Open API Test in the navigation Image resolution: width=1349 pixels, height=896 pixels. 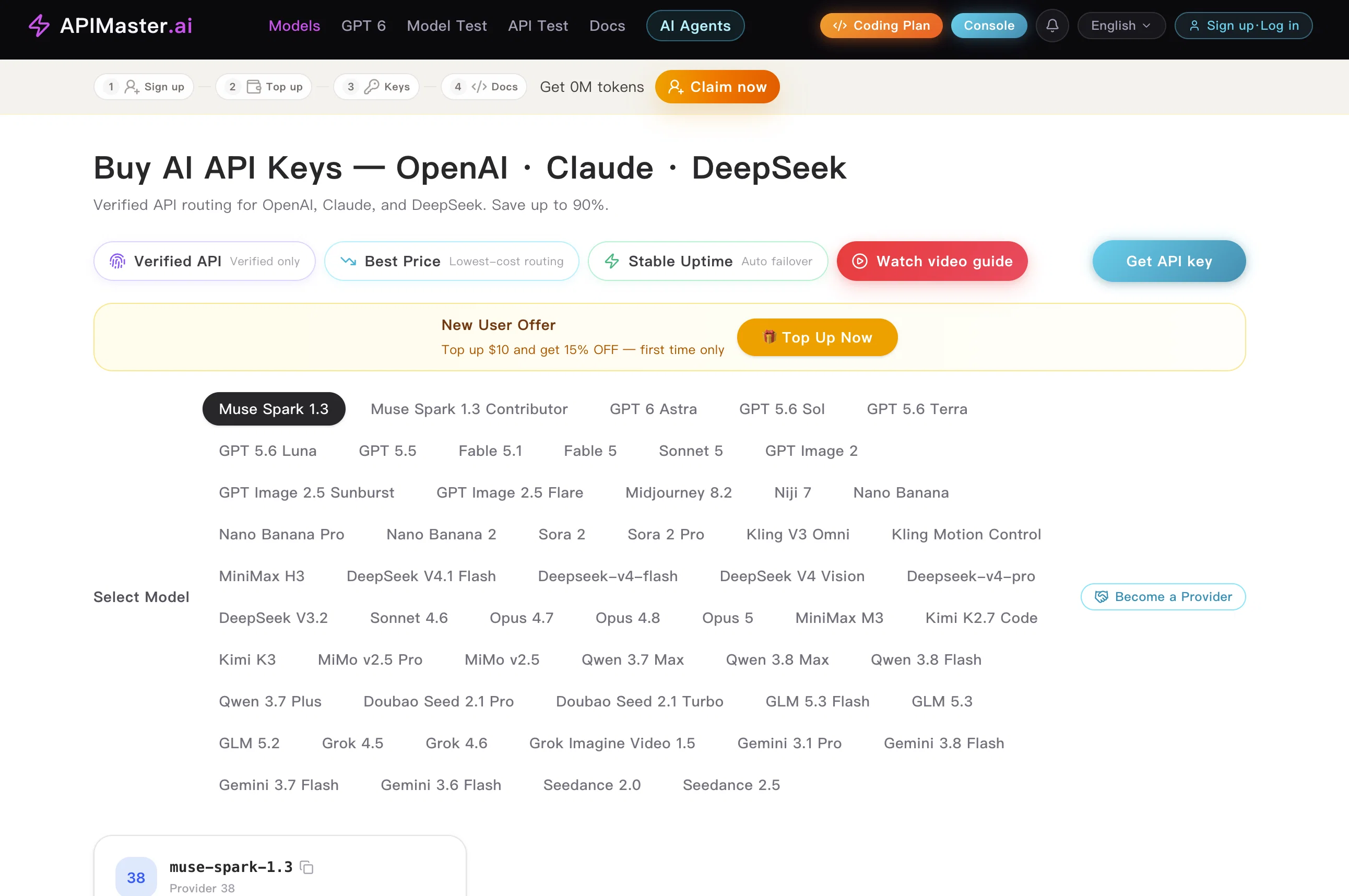[538, 26]
